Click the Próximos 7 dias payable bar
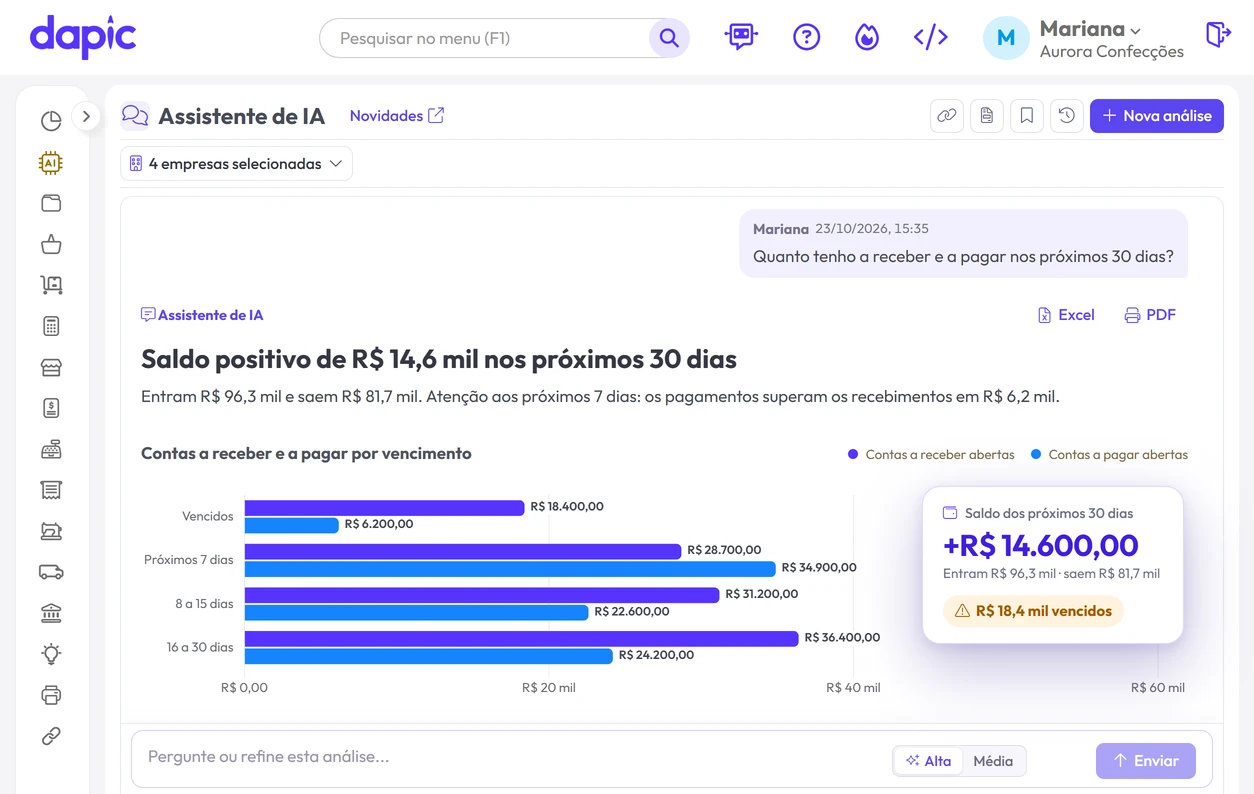This screenshot has width=1254, height=794. point(510,569)
